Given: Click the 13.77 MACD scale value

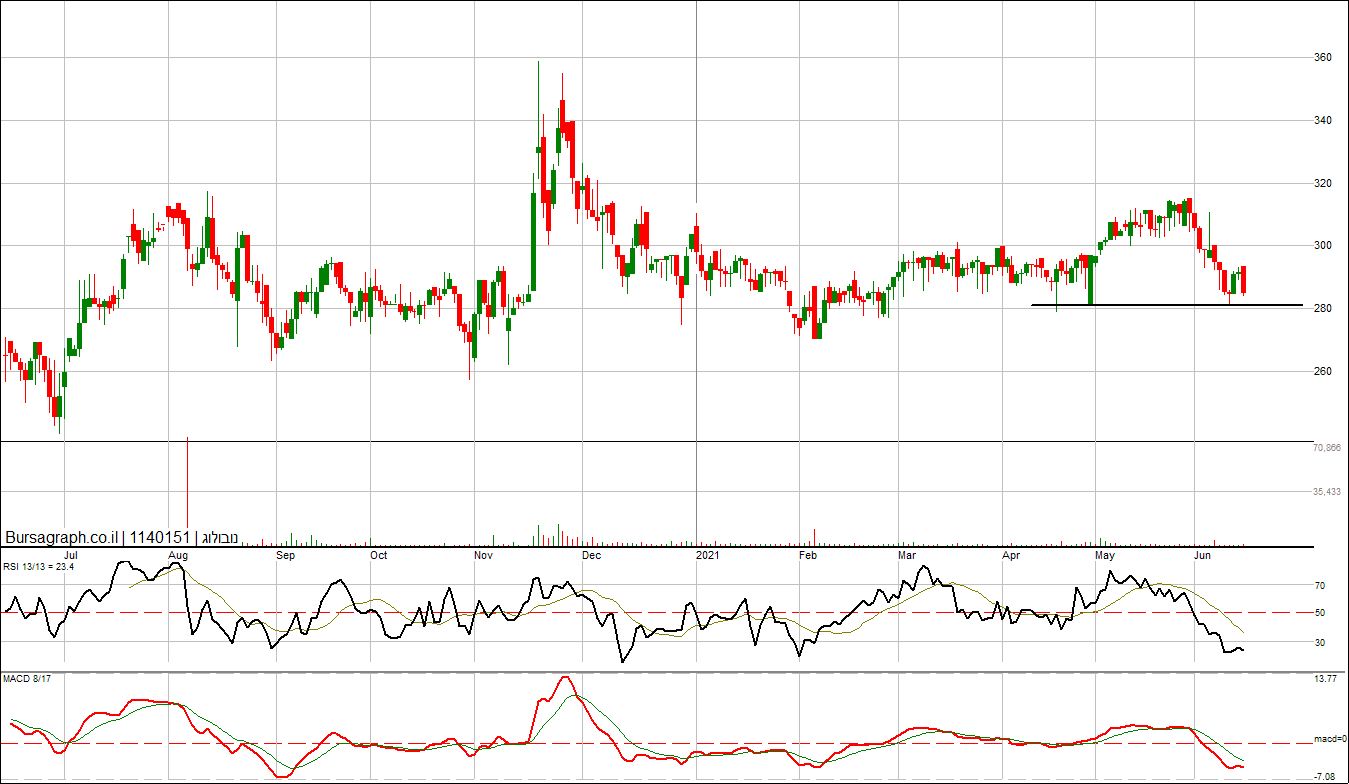Looking at the screenshot, I should point(1325,679).
